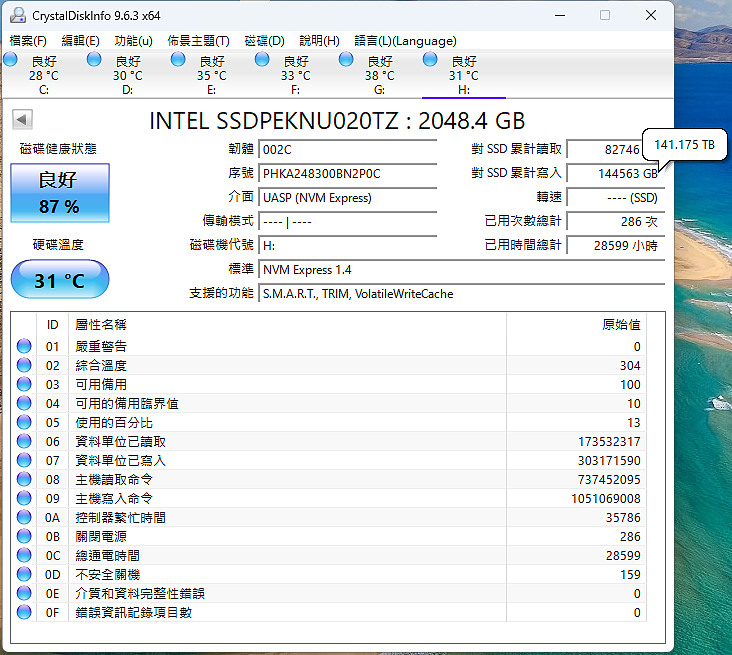This screenshot has height=655, width=732.
Task: Click status orb of attribute 04 可用的備用臨界值
Action: (x=24, y=403)
